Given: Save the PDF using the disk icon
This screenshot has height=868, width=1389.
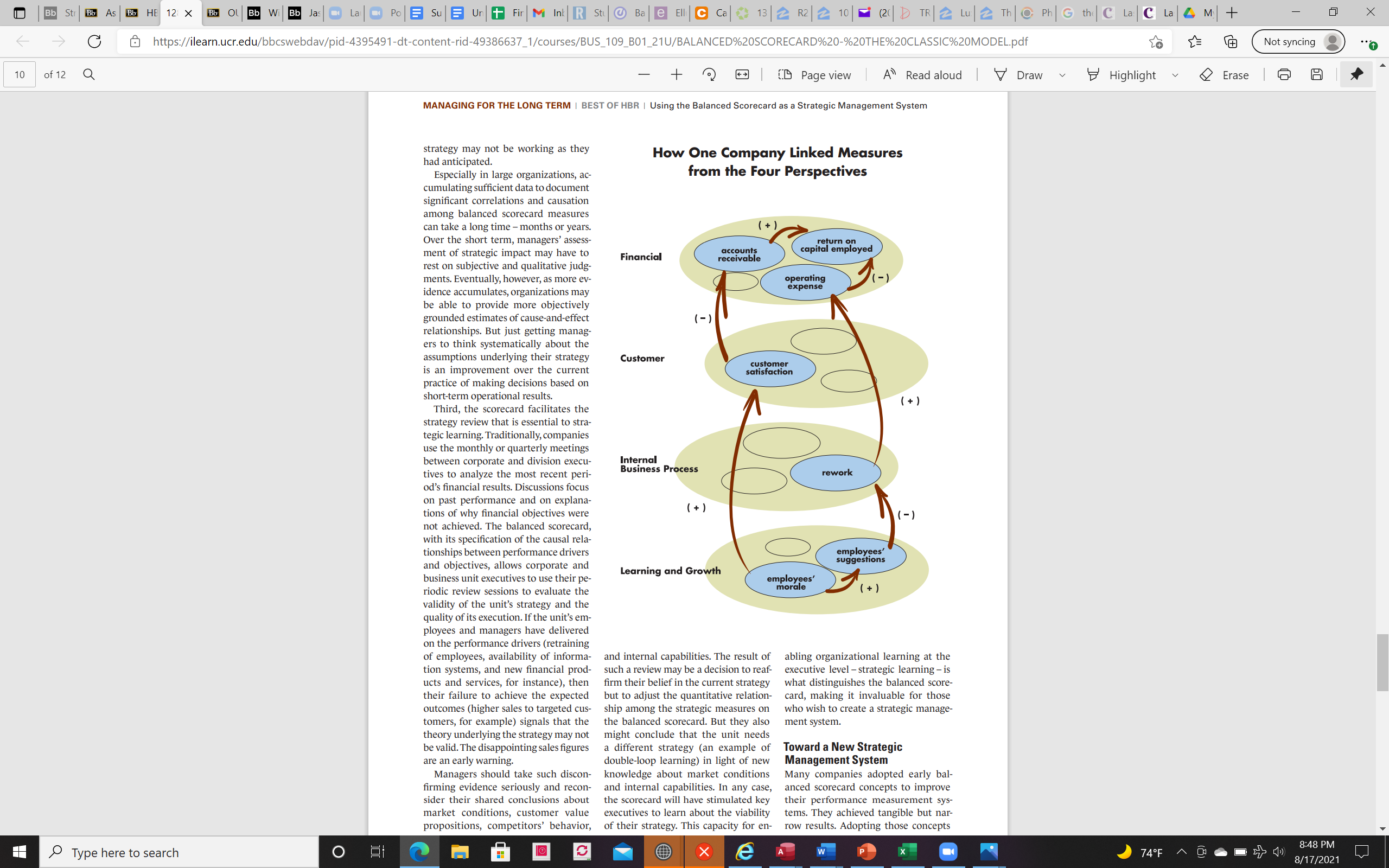Looking at the screenshot, I should click(x=1317, y=75).
